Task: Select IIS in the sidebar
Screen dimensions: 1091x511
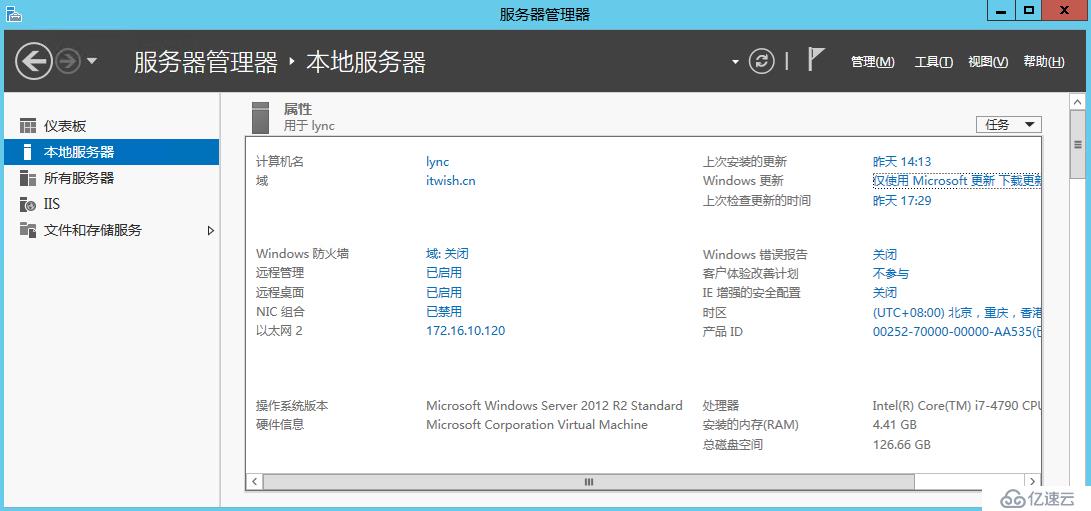Action: [x=111, y=204]
